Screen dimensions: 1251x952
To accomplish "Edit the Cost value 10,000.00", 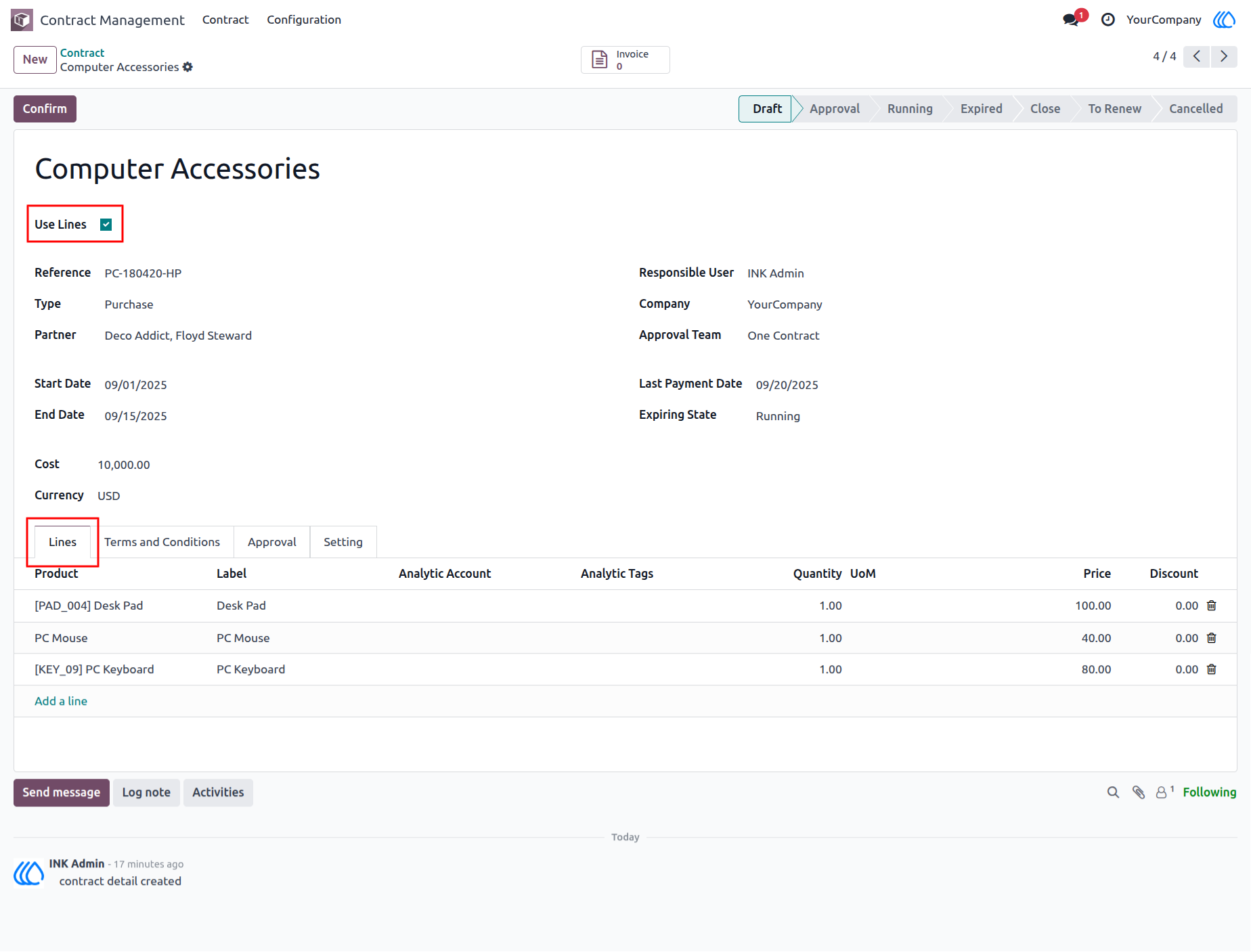I will (124, 465).
